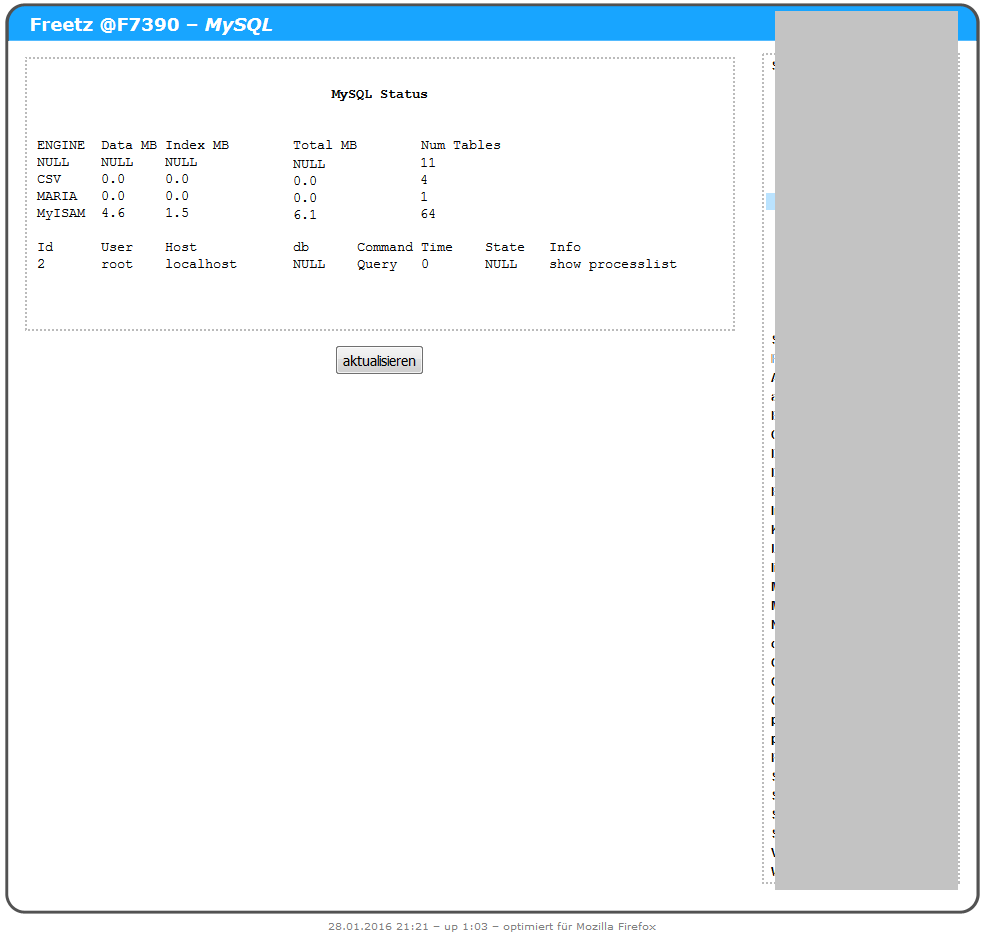Click the MyISAM table count 64
Screen dimensions: 990x940
pyautogui.click(x=428, y=214)
